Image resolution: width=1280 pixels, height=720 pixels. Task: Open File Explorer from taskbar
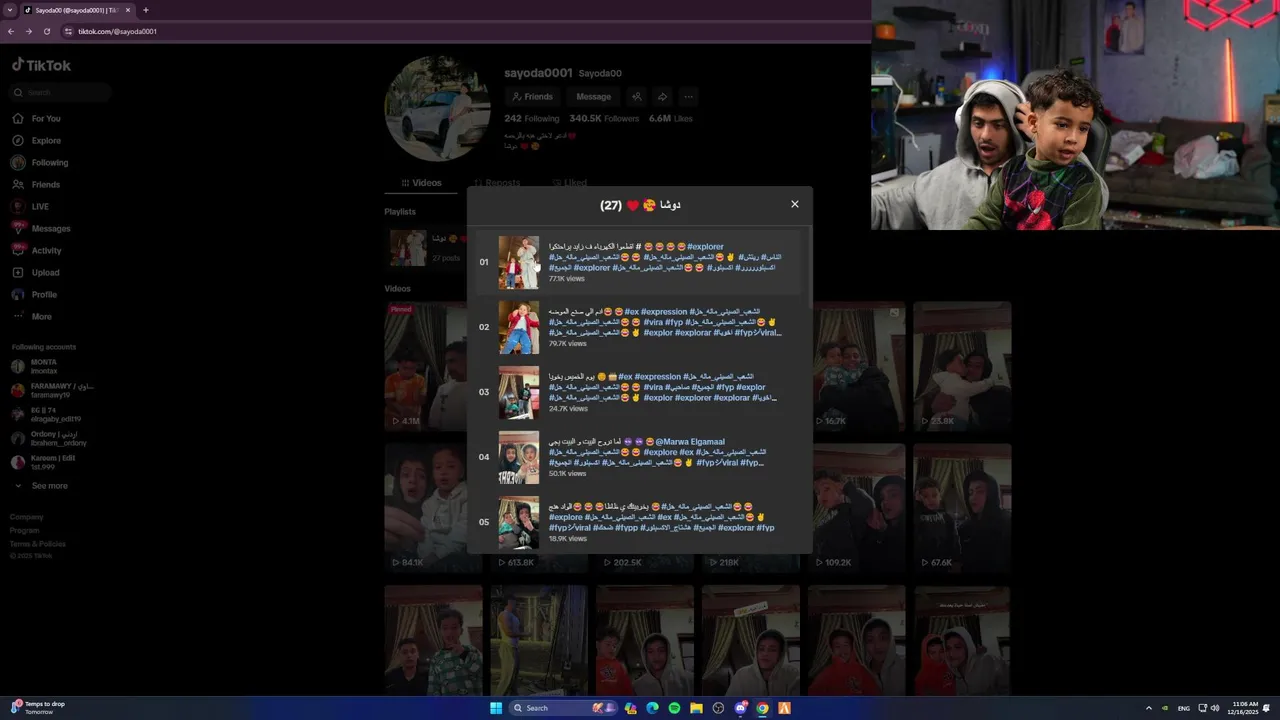point(697,708)
